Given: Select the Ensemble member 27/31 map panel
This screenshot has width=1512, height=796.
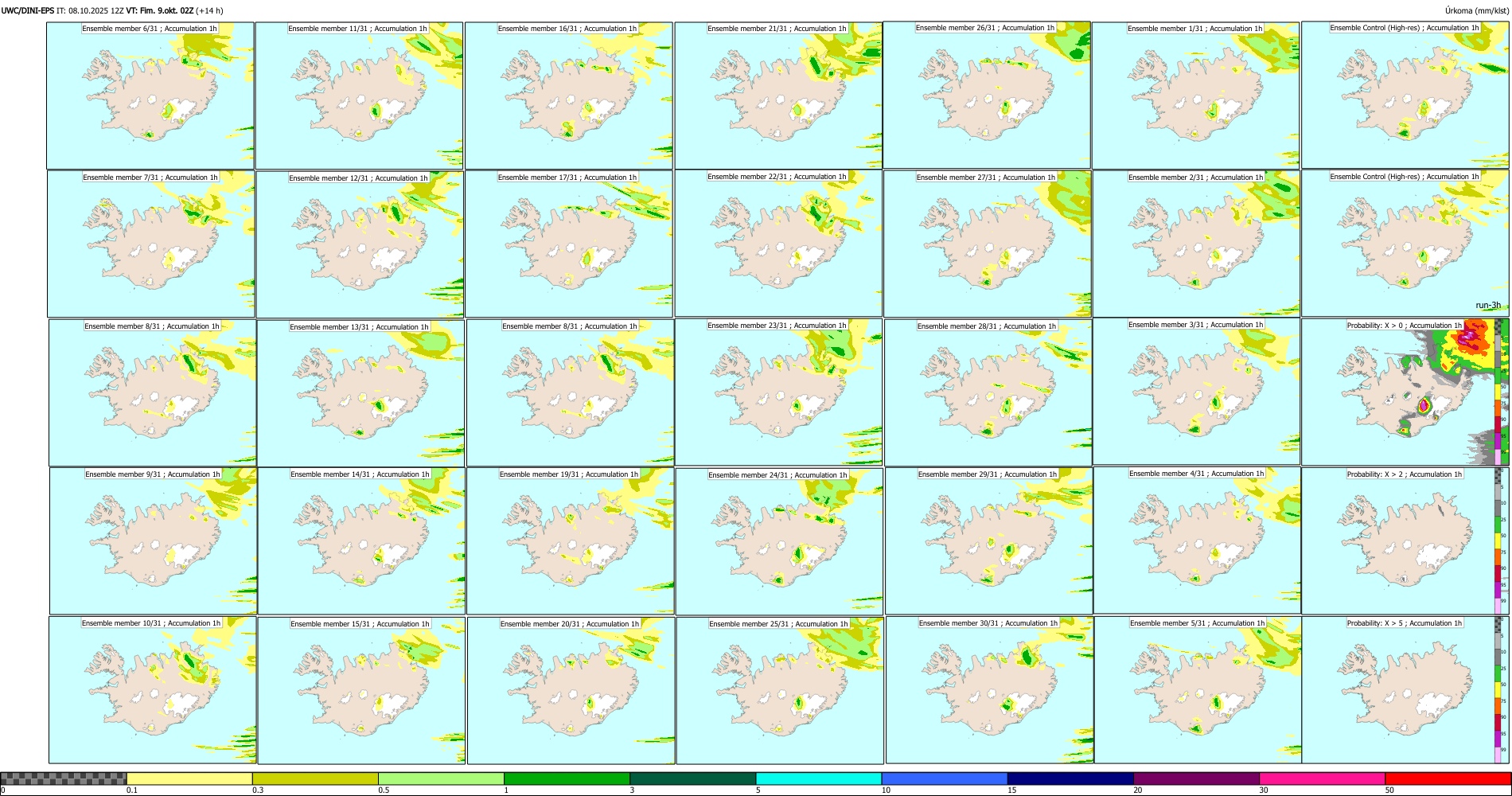Looking at the screenshot, I should [x=988, y=244].
